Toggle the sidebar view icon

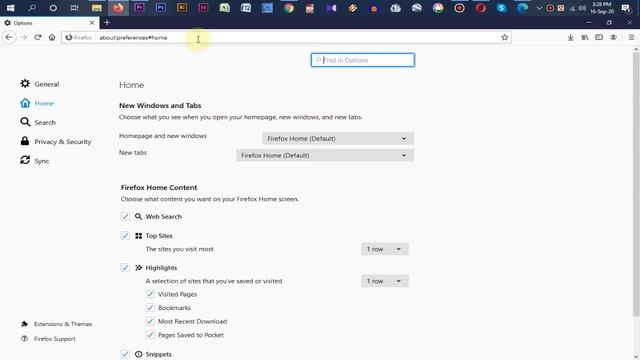[599, 37]
